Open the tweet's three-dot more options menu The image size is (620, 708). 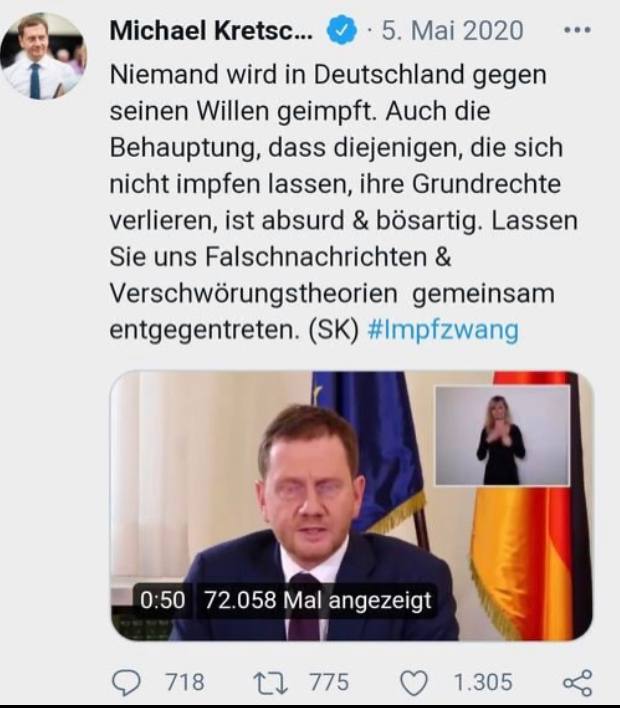point(577,30)
